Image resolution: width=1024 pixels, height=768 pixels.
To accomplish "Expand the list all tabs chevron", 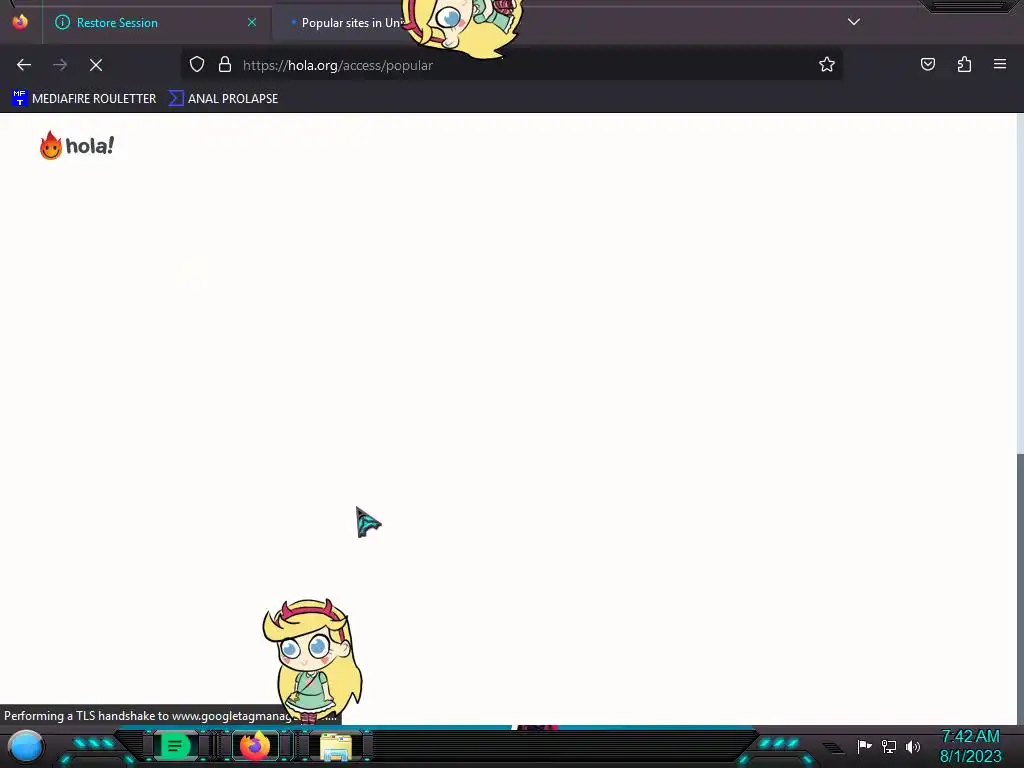I will (854, 22).
